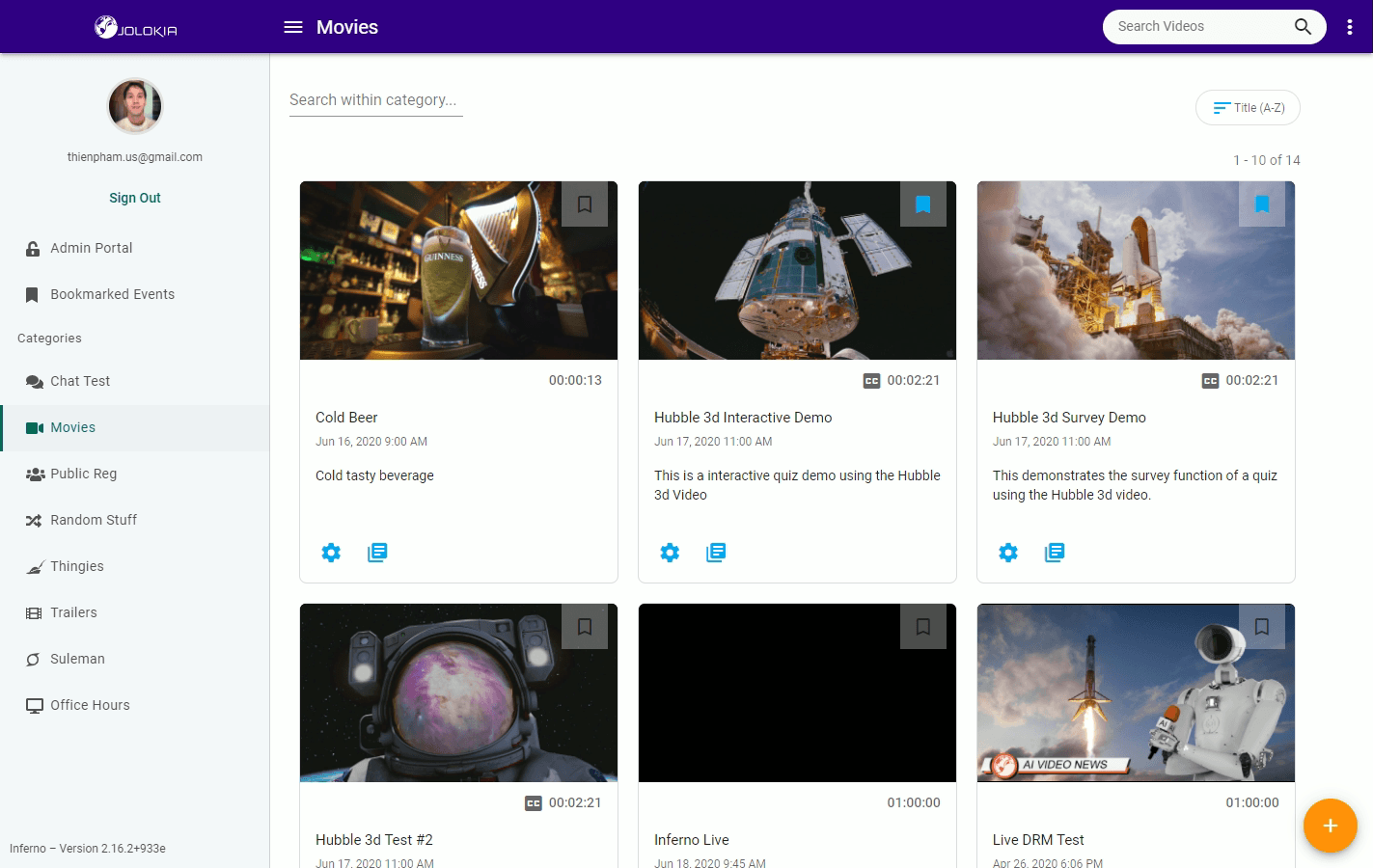The image size is (1373, 868).
Task: Click the 'Cold tasty beverage' description
Action: point(374,475)
